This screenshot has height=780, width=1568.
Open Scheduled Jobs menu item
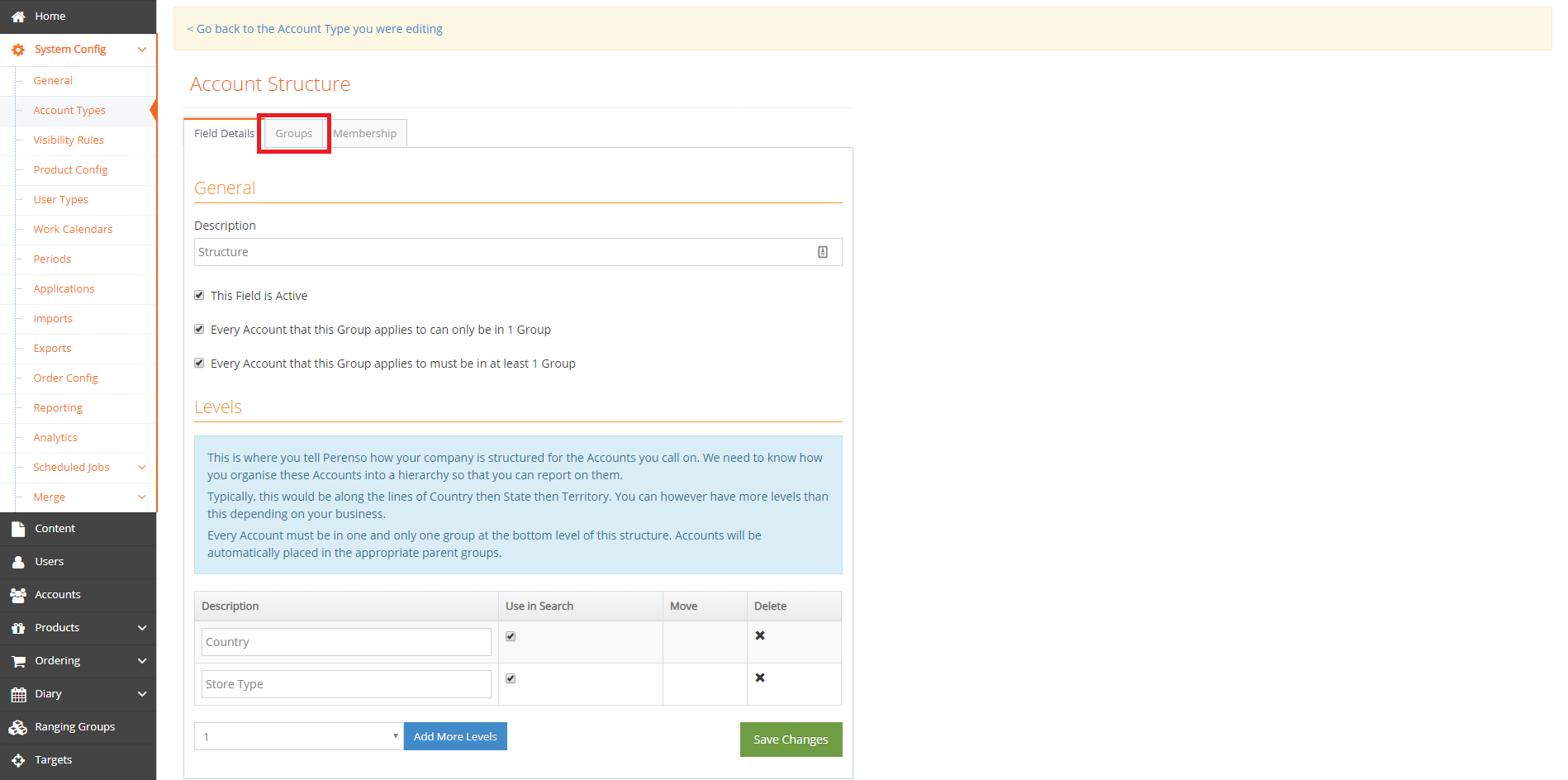pyautogui.click(x=71, y=467)
